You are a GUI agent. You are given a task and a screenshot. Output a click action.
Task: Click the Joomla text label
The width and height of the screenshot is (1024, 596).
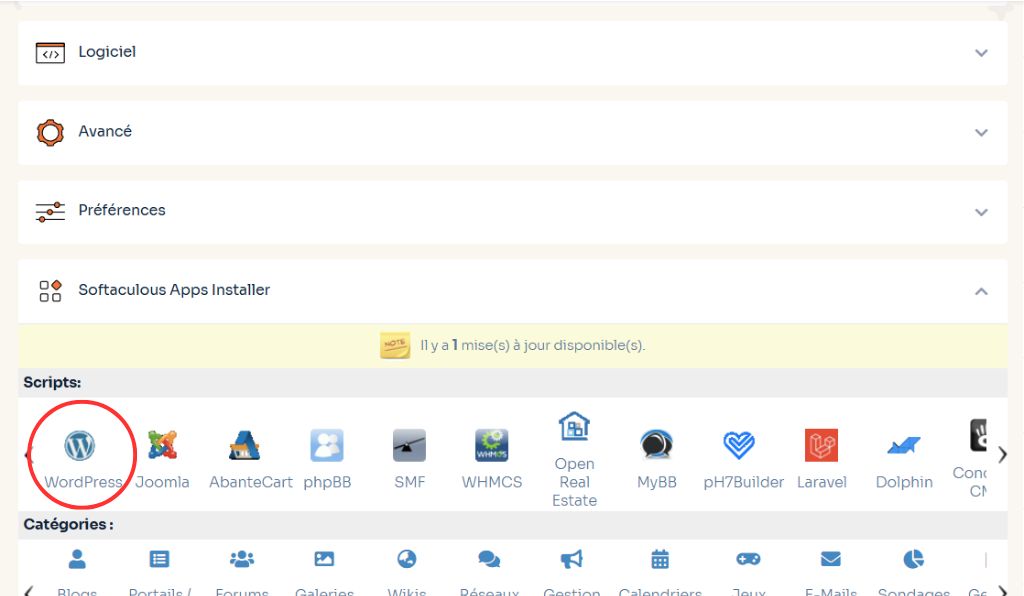162,482
